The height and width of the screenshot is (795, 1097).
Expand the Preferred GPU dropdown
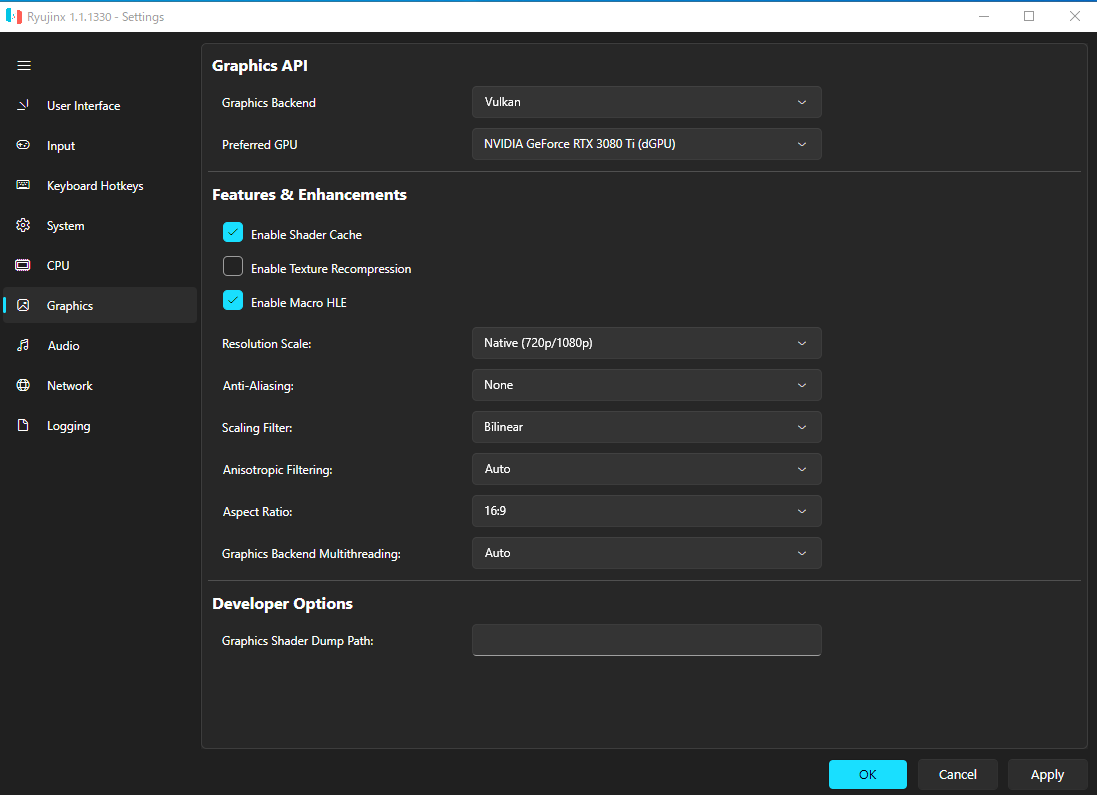646,144
